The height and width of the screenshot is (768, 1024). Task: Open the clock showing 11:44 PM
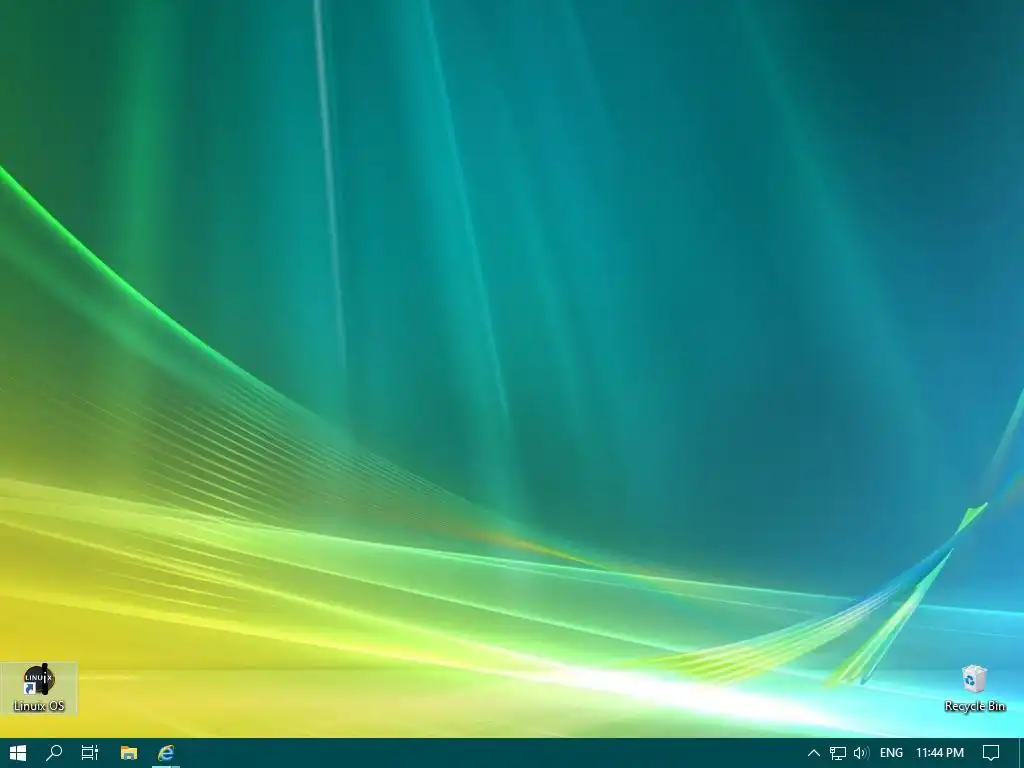(x=940, y=753)
